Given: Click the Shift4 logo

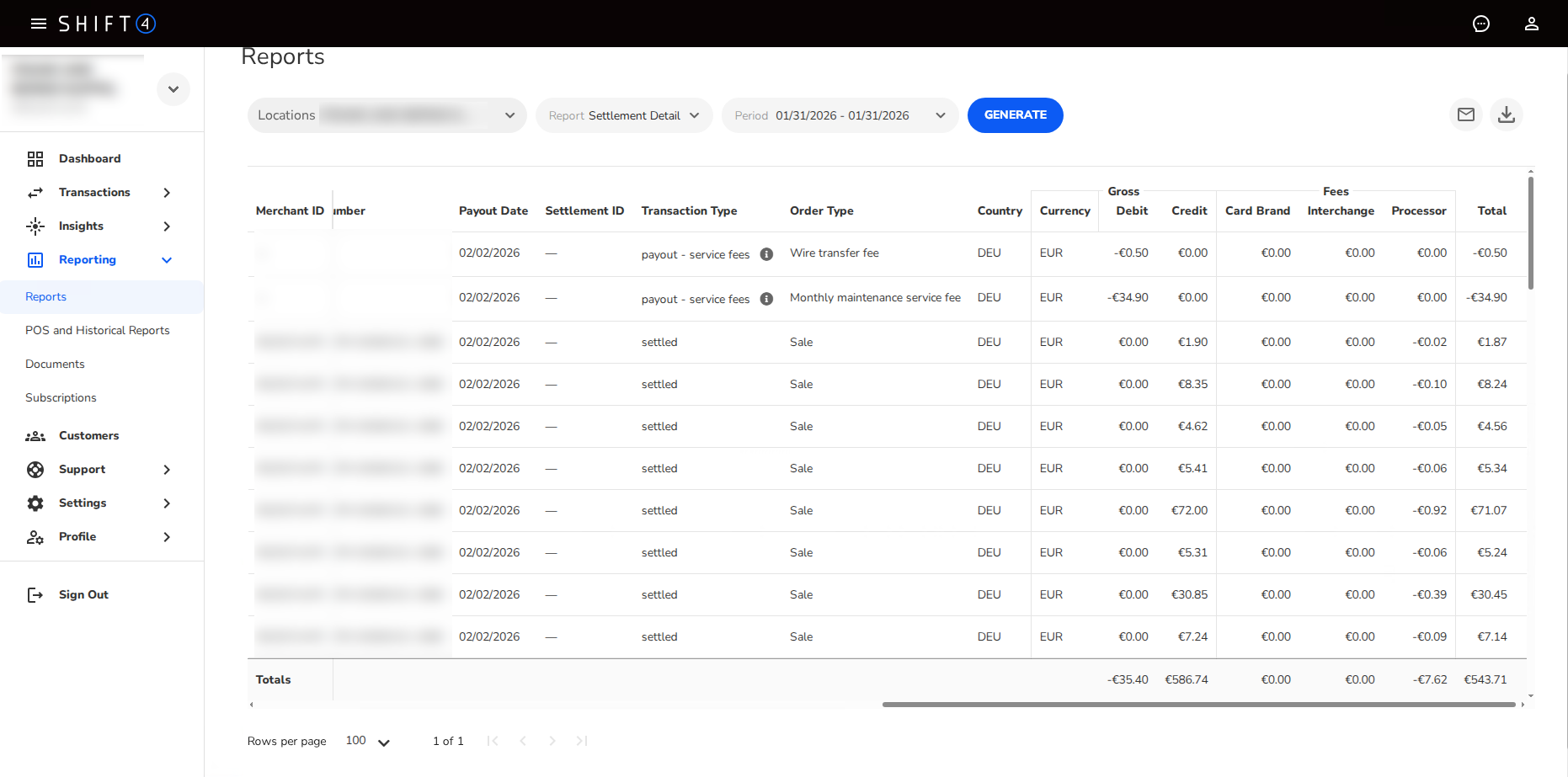Looking at the screenshot, I should (107, 24).
